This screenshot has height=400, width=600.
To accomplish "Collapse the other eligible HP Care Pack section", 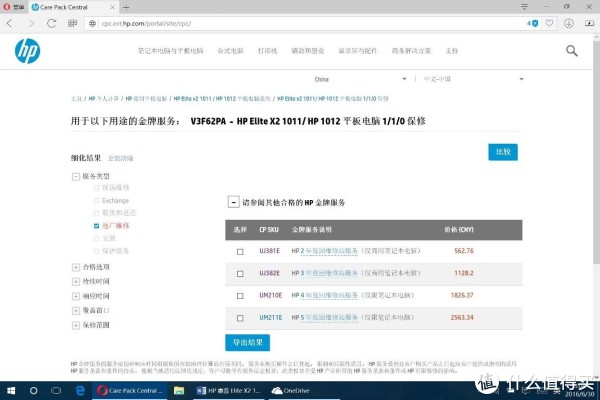I will pos(233,202).
